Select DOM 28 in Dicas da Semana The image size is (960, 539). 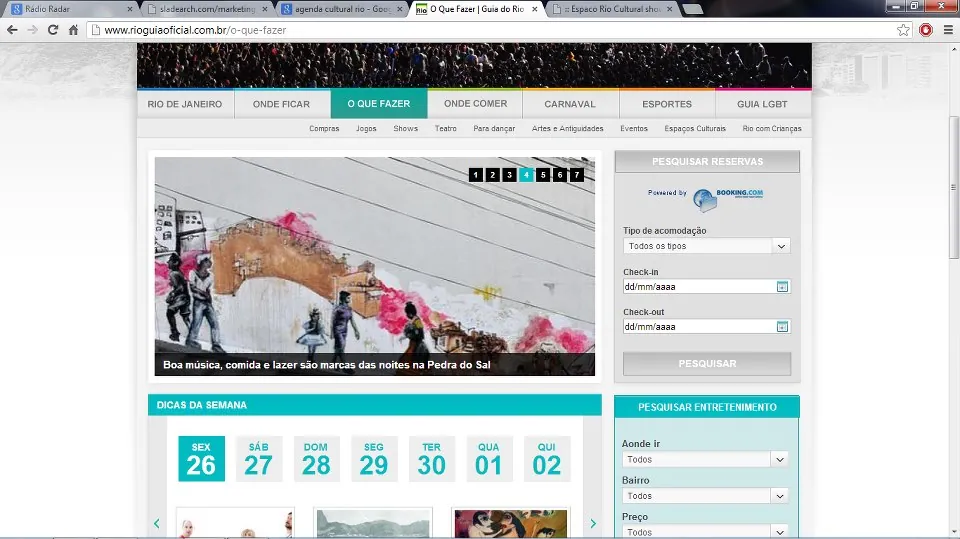[x=316, y=459]
